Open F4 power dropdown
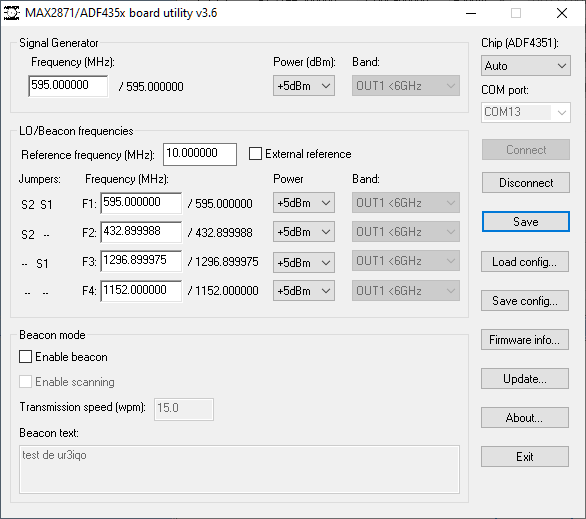This screenshot has height=519, width=586. [x=303, y=291]
